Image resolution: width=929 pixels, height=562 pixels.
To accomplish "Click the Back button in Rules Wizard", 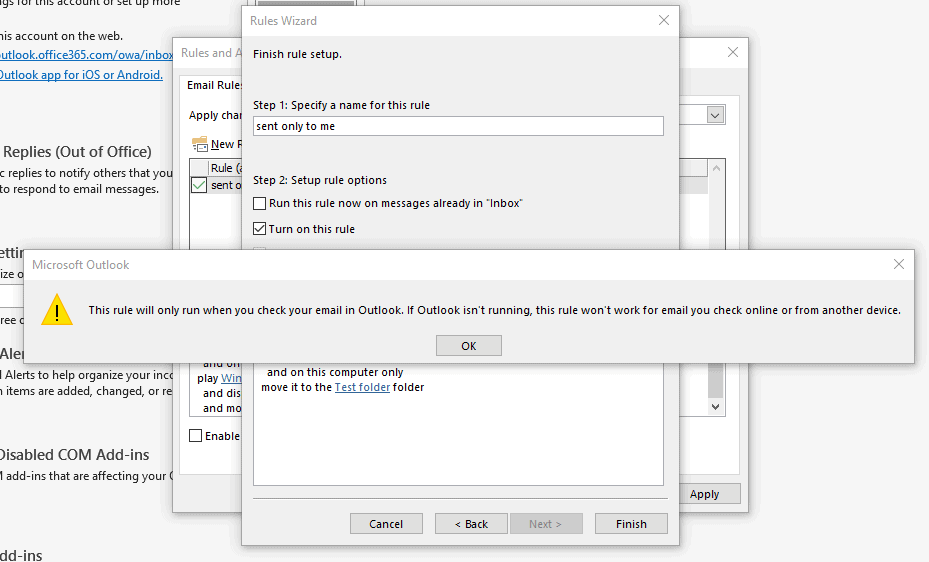I will click(471, 524).
